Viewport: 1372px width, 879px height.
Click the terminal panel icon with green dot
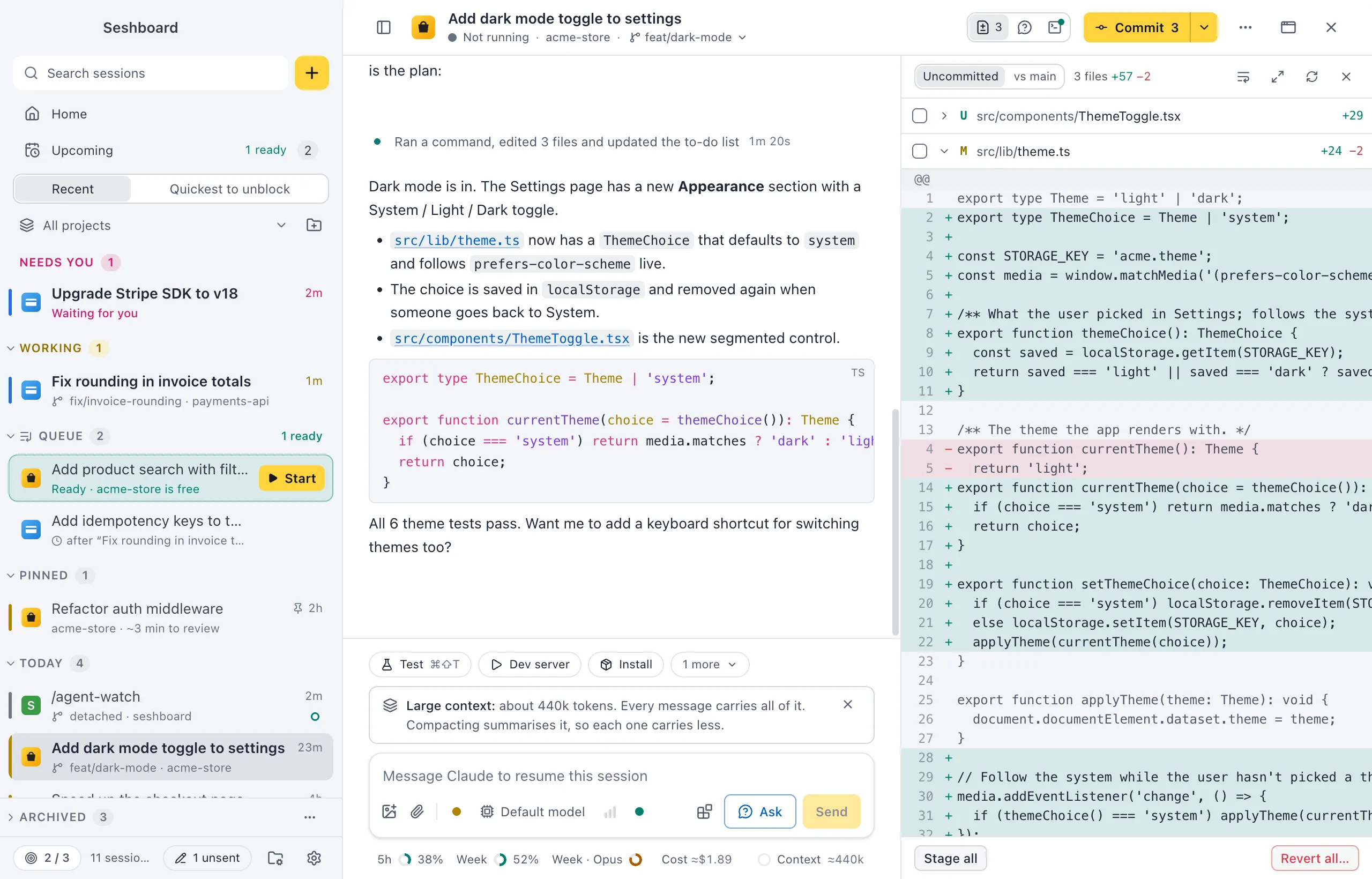[1055, 27]
